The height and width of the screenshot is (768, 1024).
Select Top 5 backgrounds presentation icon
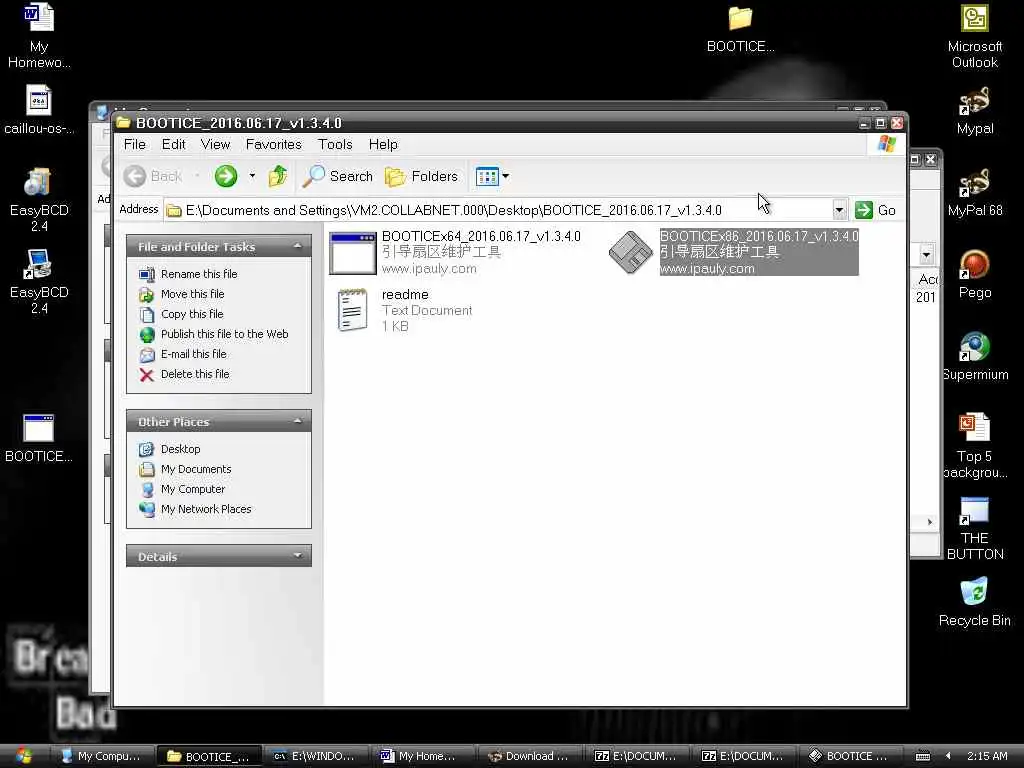974,428
